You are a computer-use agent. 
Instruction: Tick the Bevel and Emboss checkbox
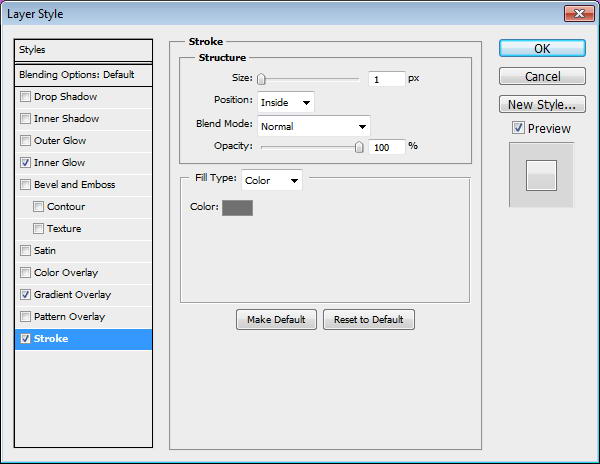click(25, 185)
